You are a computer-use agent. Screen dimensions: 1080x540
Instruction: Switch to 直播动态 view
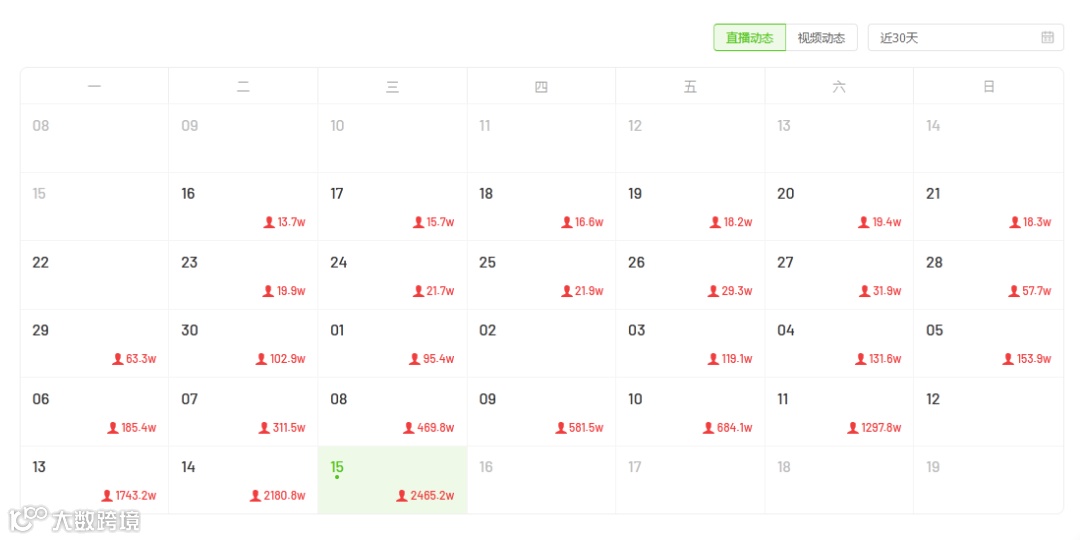[749, 38]
